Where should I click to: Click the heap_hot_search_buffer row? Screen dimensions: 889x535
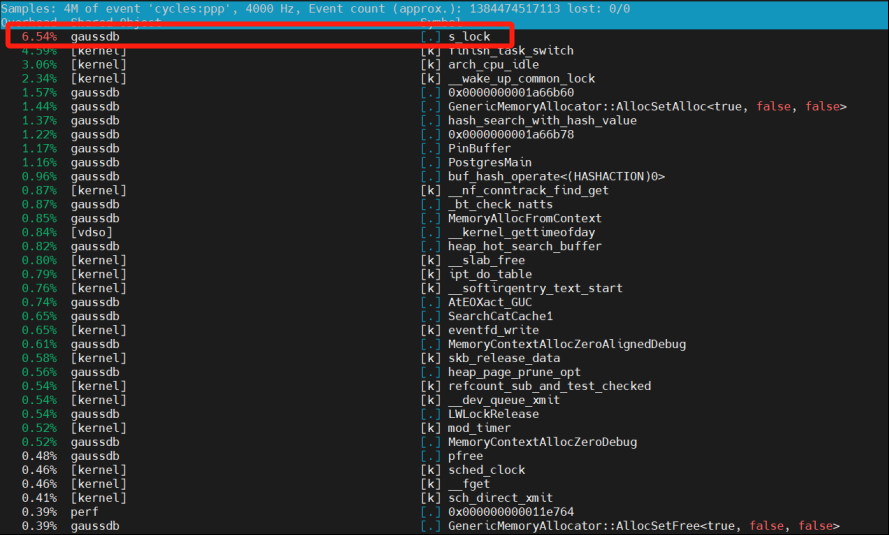click(x=525, y=246)
